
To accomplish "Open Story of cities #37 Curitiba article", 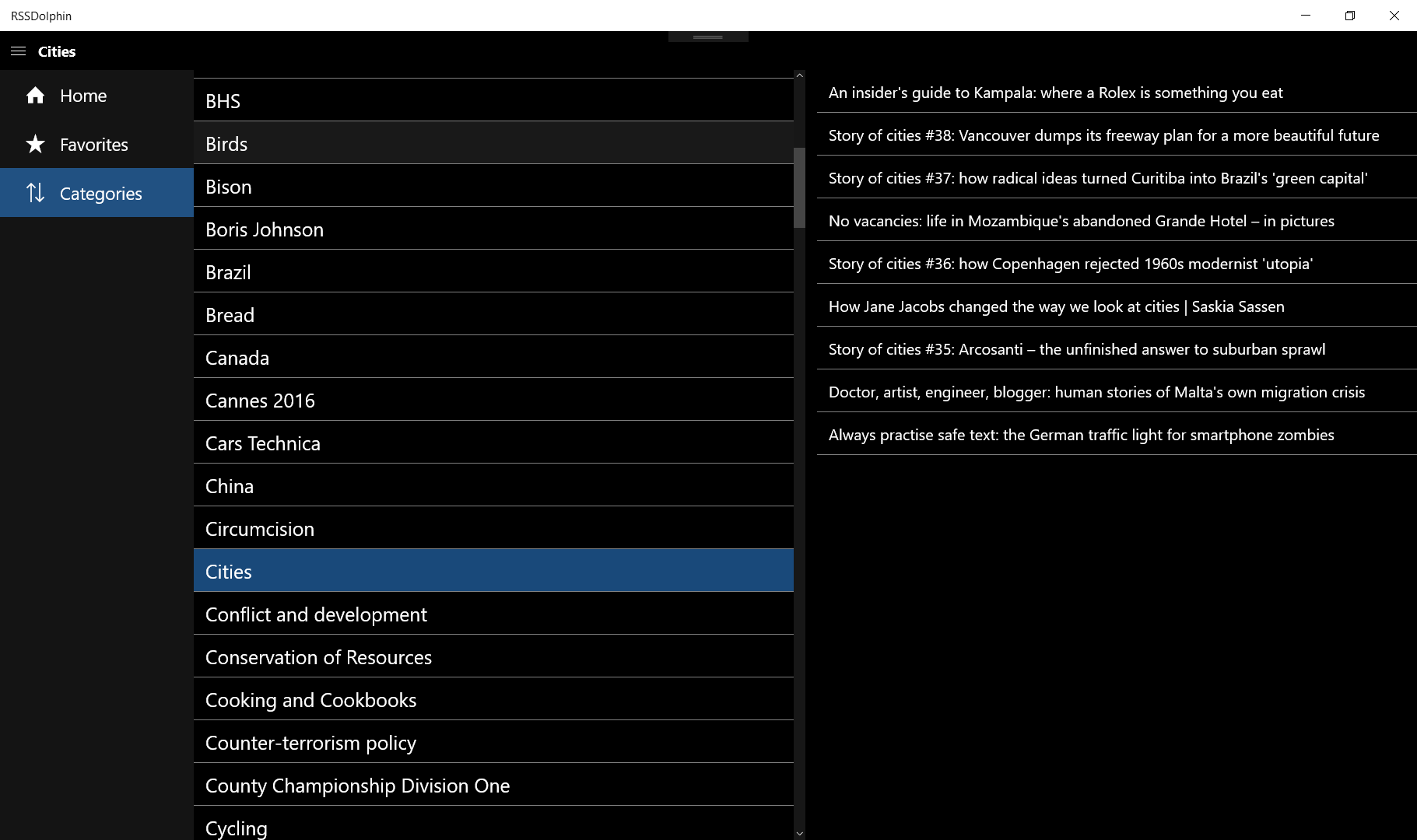I will (x=1117, y=177).
